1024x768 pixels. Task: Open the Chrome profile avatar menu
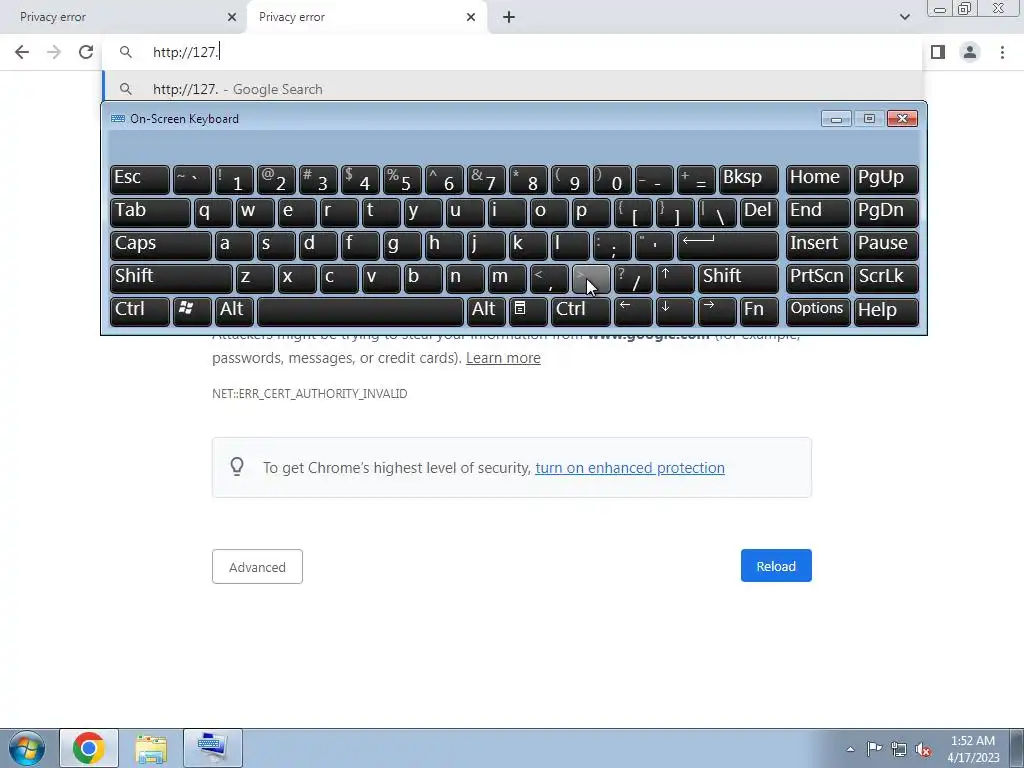970,52
